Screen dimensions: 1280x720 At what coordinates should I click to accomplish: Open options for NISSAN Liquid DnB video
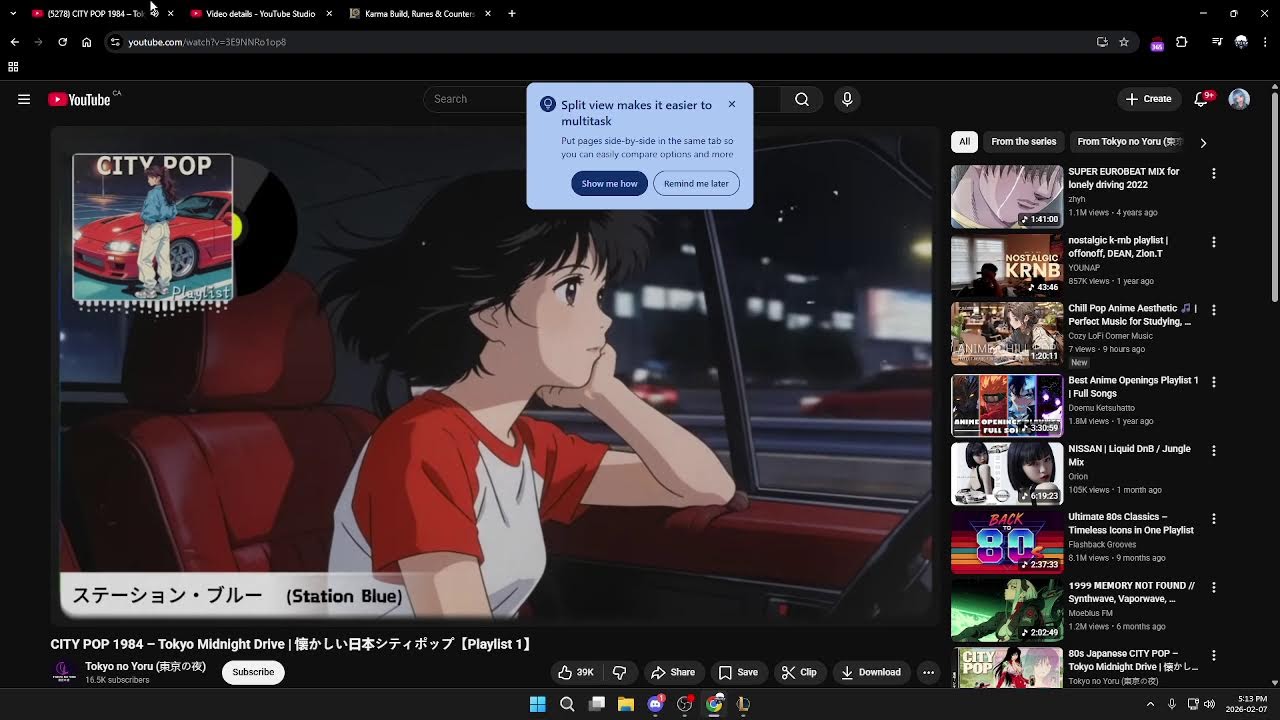pyautogui.click(x=1214, y=450)
